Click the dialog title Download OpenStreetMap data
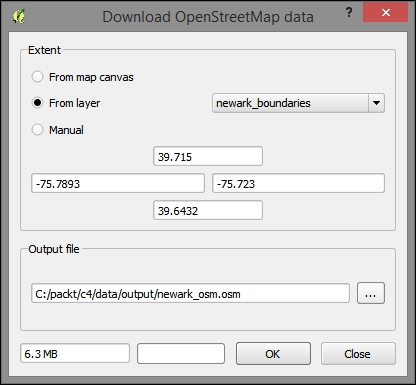416x385 pixels. 208,17
